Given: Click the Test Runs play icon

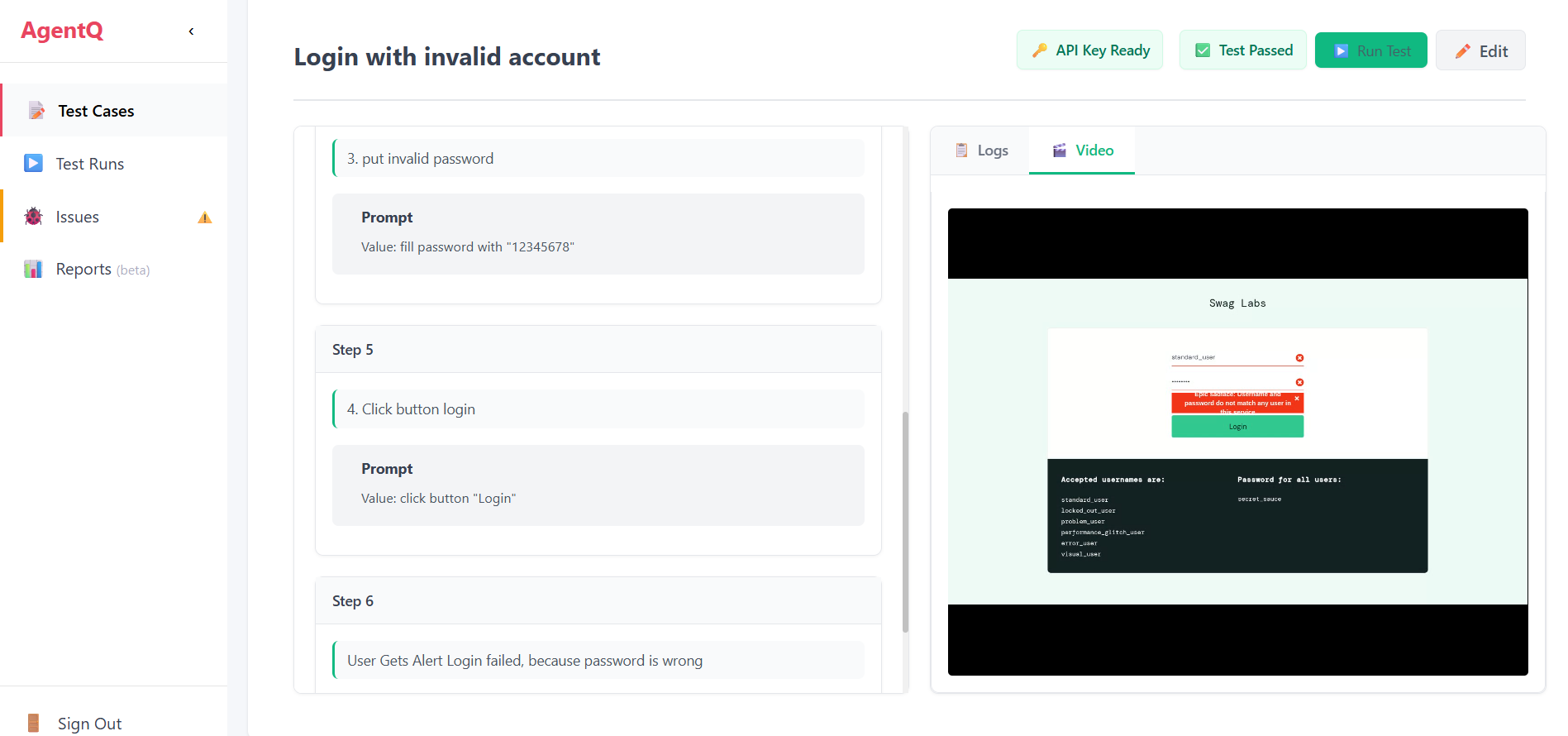Looking at the screenshot, I should pos(33,163).
